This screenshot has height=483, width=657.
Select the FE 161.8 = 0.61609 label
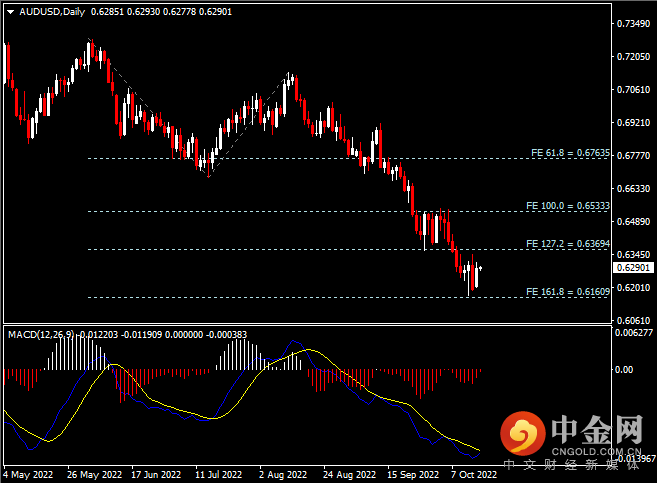click(x=568, y=292)
